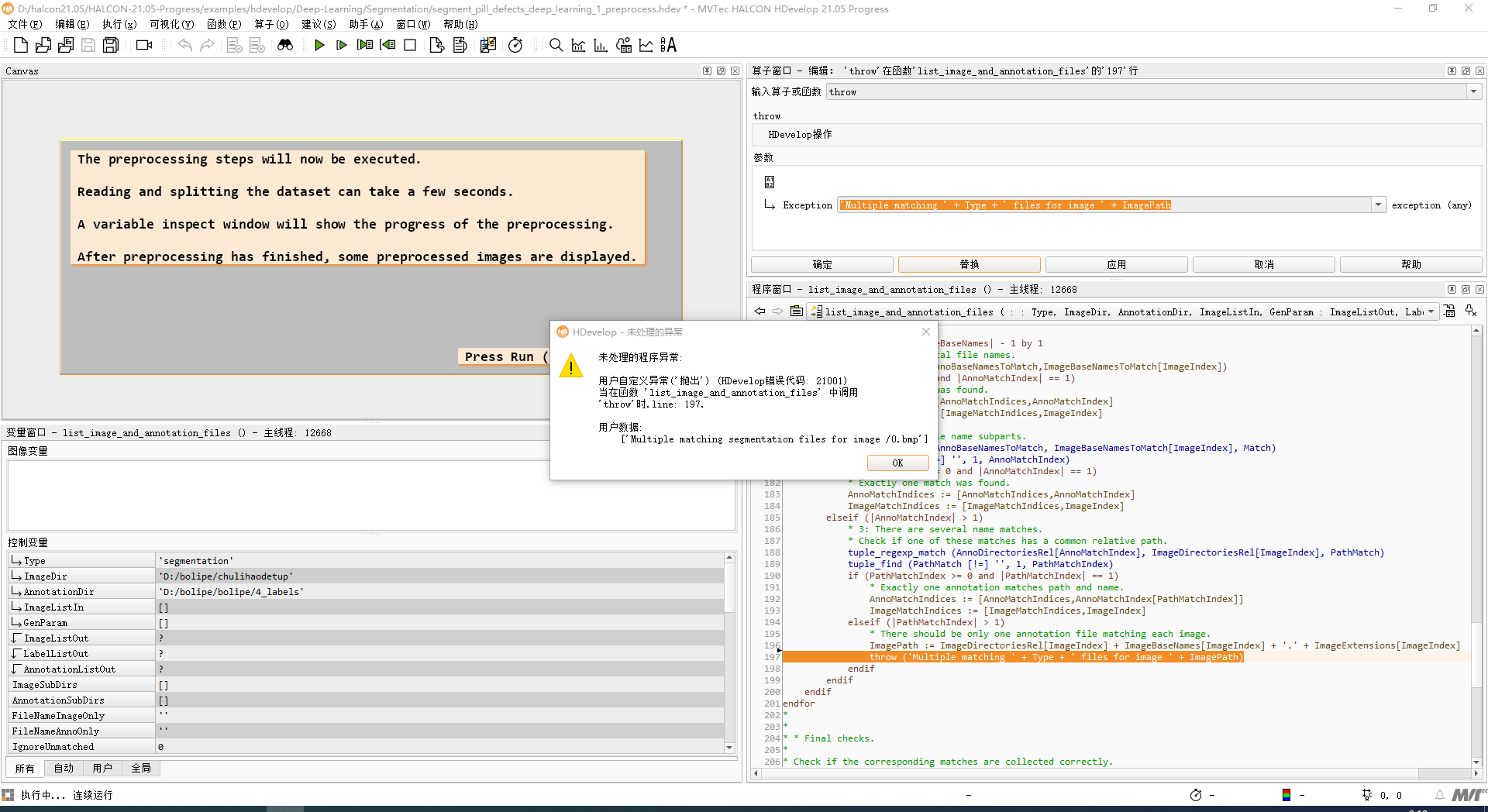Stop program execution with the square icon
Screen dimensions: 1488x812
[x=410, y=45]
